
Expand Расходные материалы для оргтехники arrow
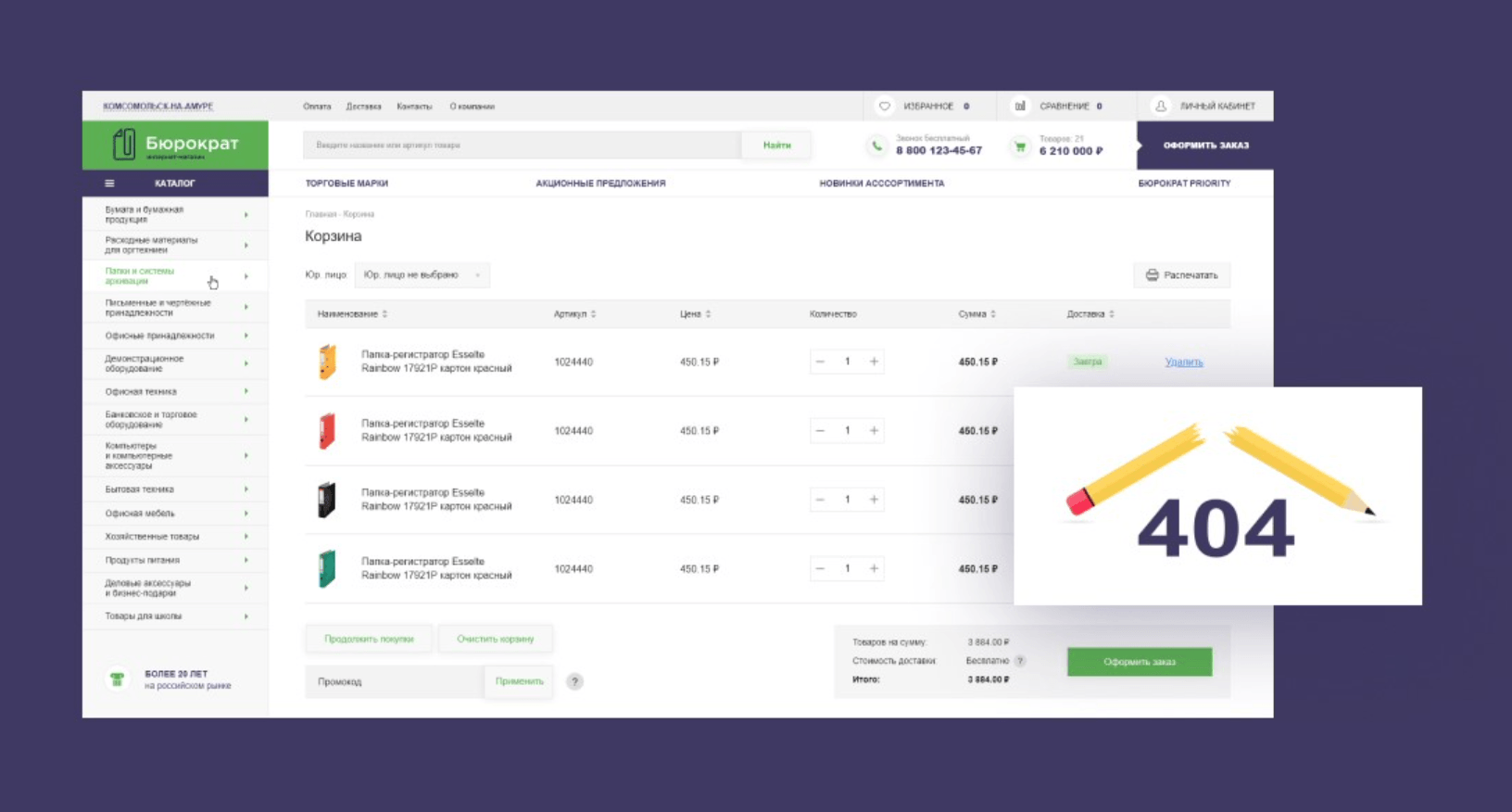[246, 246]
